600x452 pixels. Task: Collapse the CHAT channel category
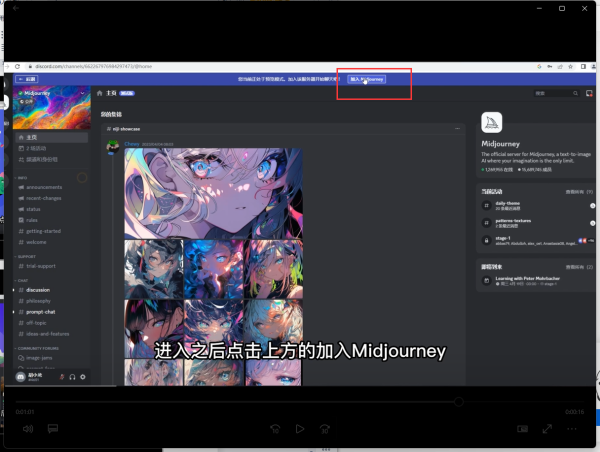tap(21, 281)
